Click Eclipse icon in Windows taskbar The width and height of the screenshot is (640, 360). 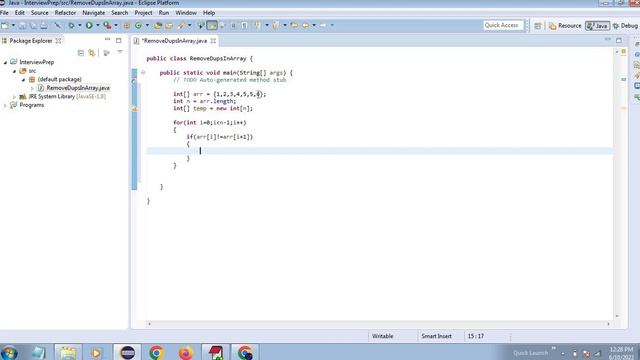[127, 352]
